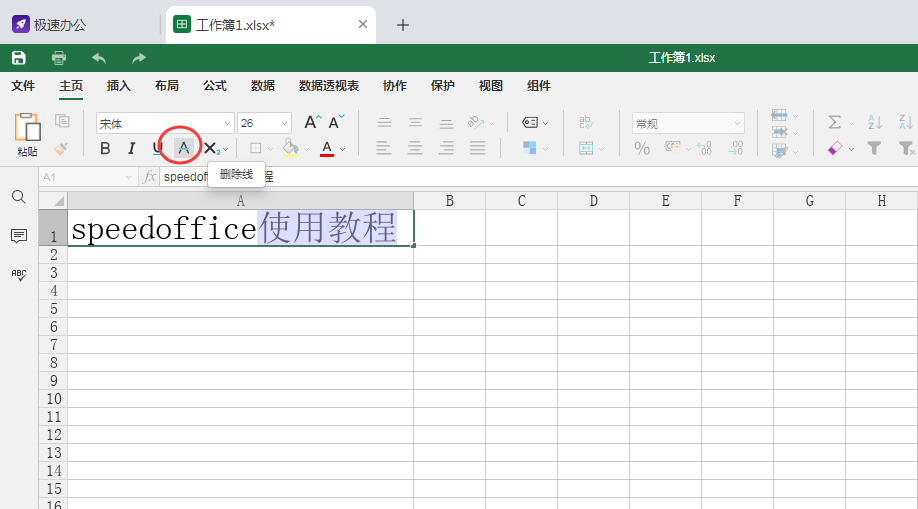Open the fill color dropdown arrow
The image size is (918, 509).
pyautogui.click(x=306, y=149)
